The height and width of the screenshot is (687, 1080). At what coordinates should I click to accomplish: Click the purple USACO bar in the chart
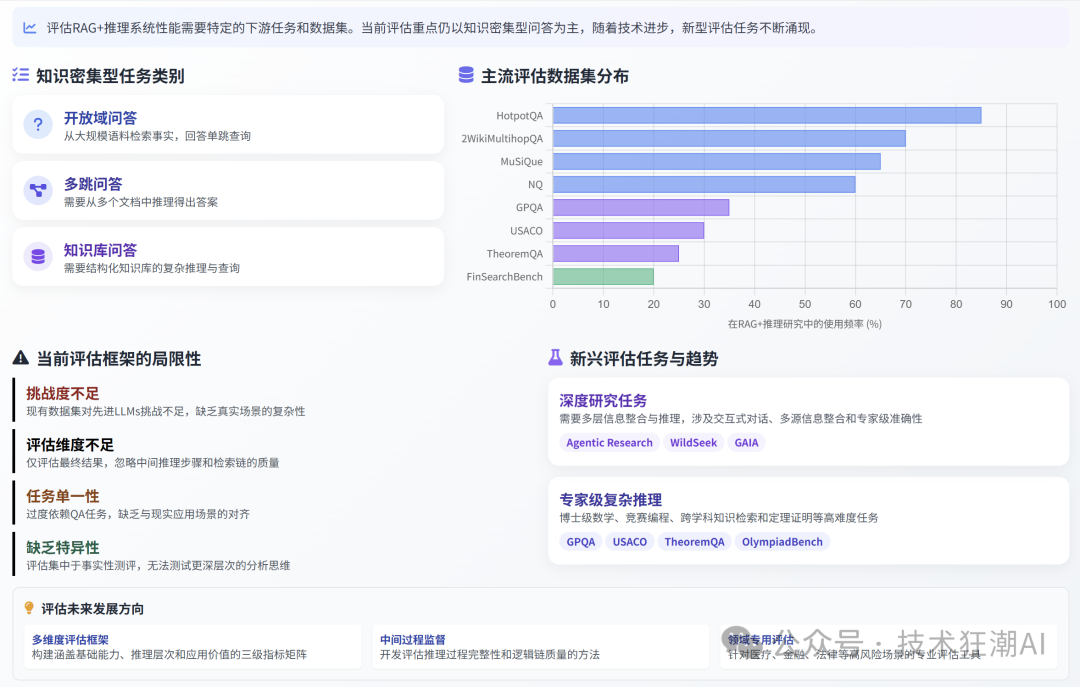click(x=628, y=230)
